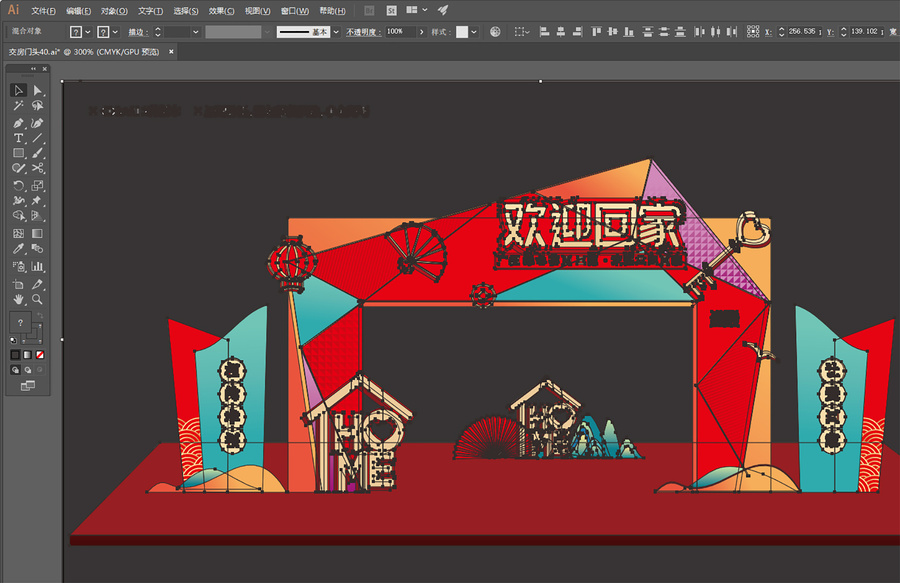Choose the Scissors tool
This screenshot has height=583, width=900.
coord(37,168)
